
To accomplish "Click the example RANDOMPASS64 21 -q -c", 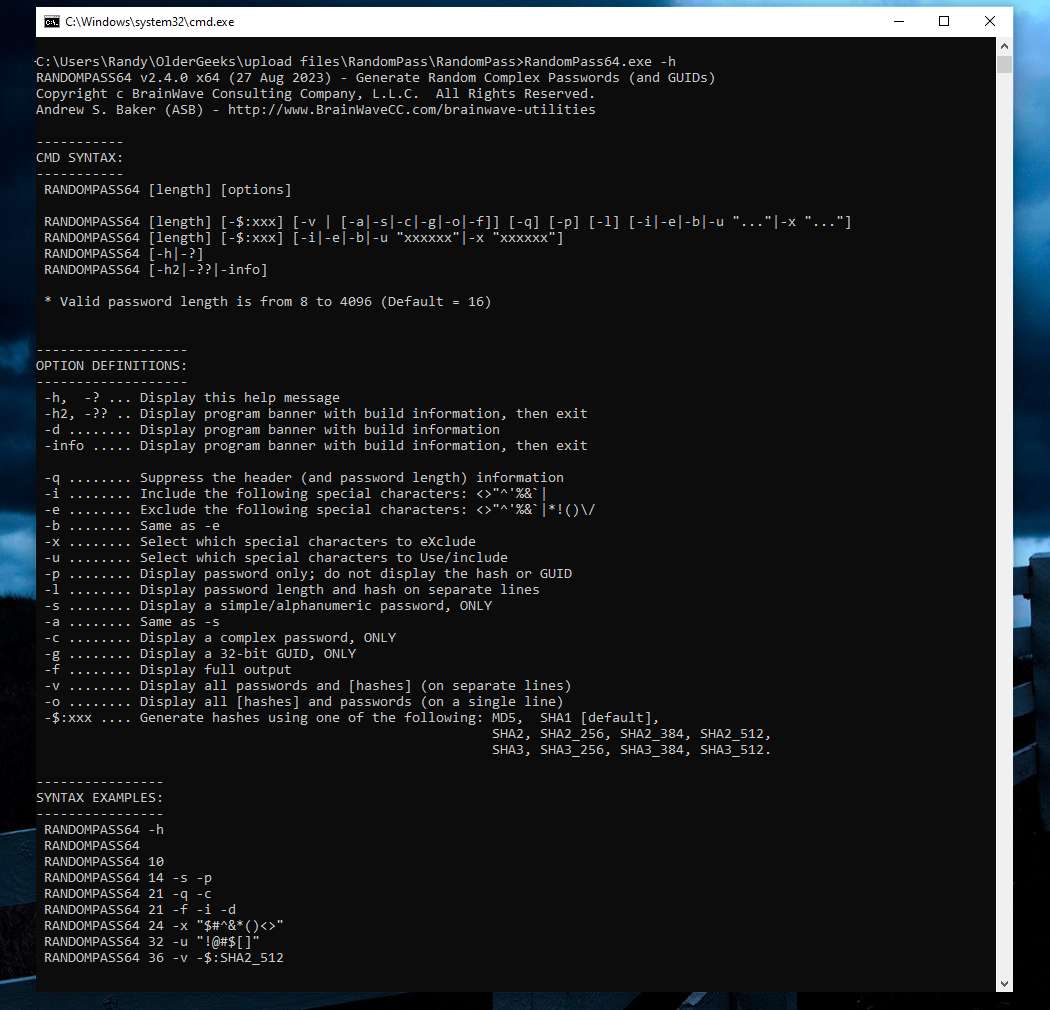I will (128, 894).
